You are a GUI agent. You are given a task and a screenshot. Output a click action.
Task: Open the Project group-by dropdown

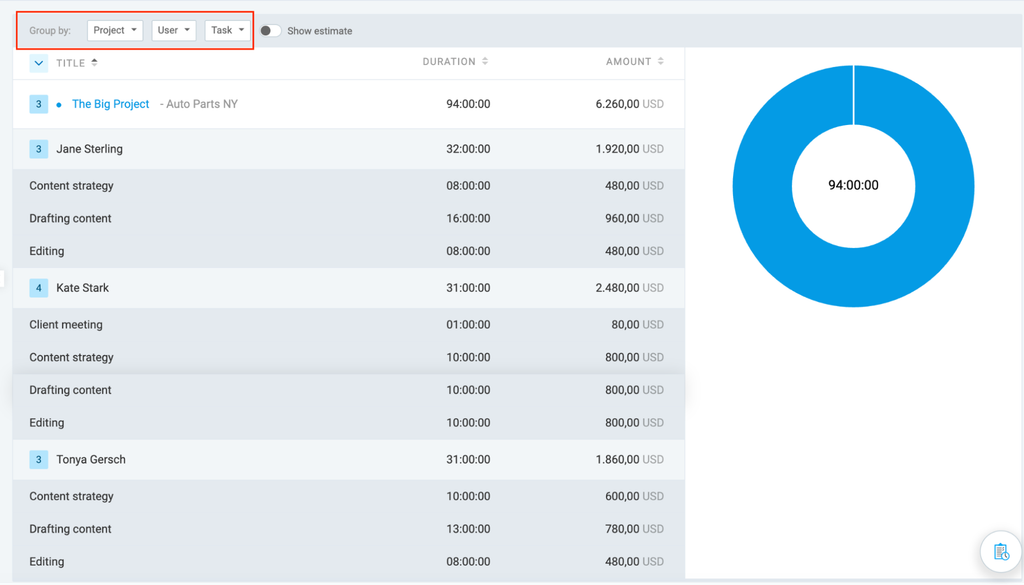[x=115, y=31]
